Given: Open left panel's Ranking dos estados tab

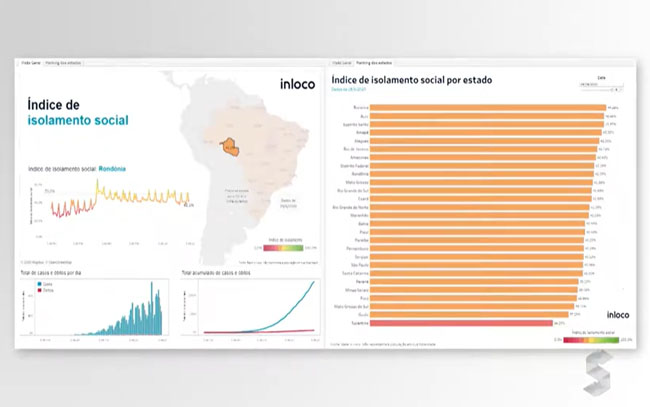Looking at the screenshot, I should (63, 63).
